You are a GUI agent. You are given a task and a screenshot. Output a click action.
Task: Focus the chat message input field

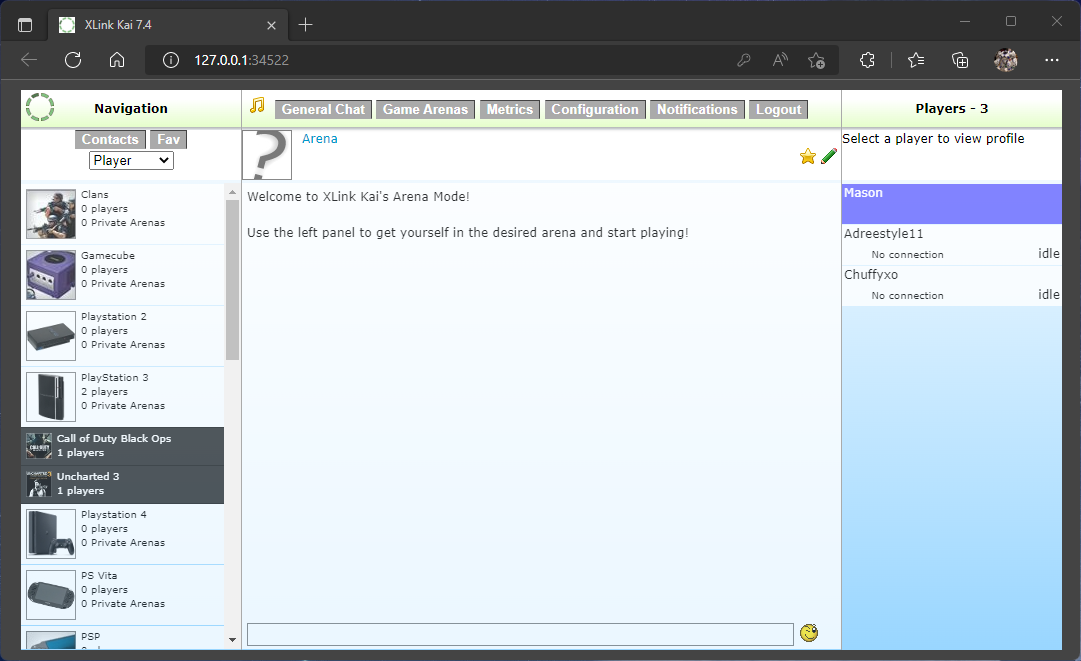coord(520,634)
